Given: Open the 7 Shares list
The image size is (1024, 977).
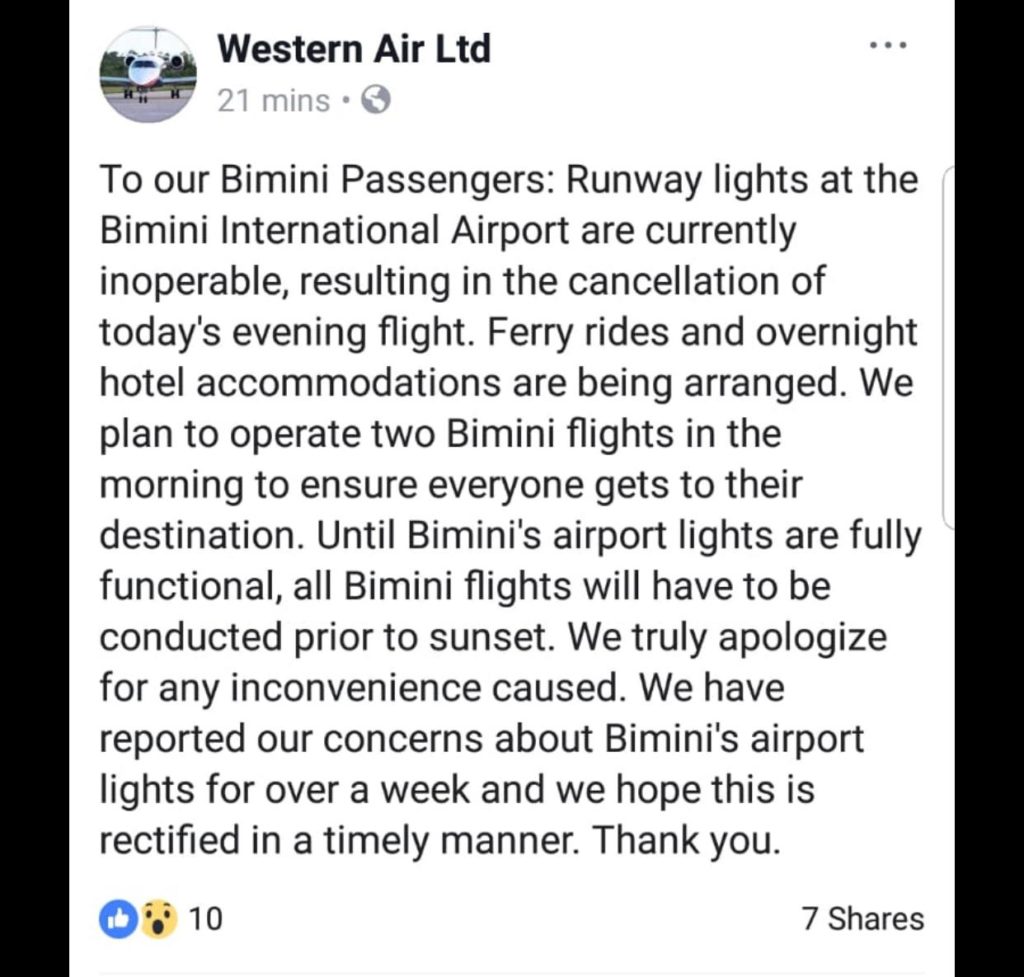Looking at the screenshot, I should pyautogui.click(x=863, y=919).
